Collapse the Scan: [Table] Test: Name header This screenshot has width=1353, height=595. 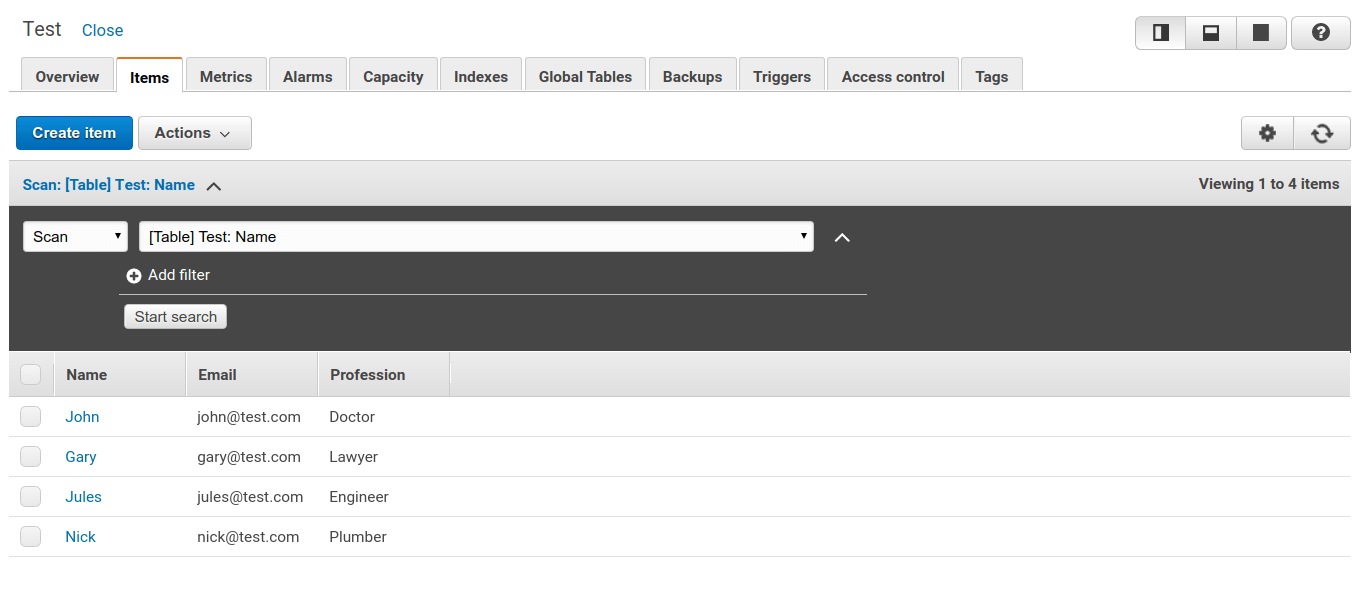(x=213, y=184)
